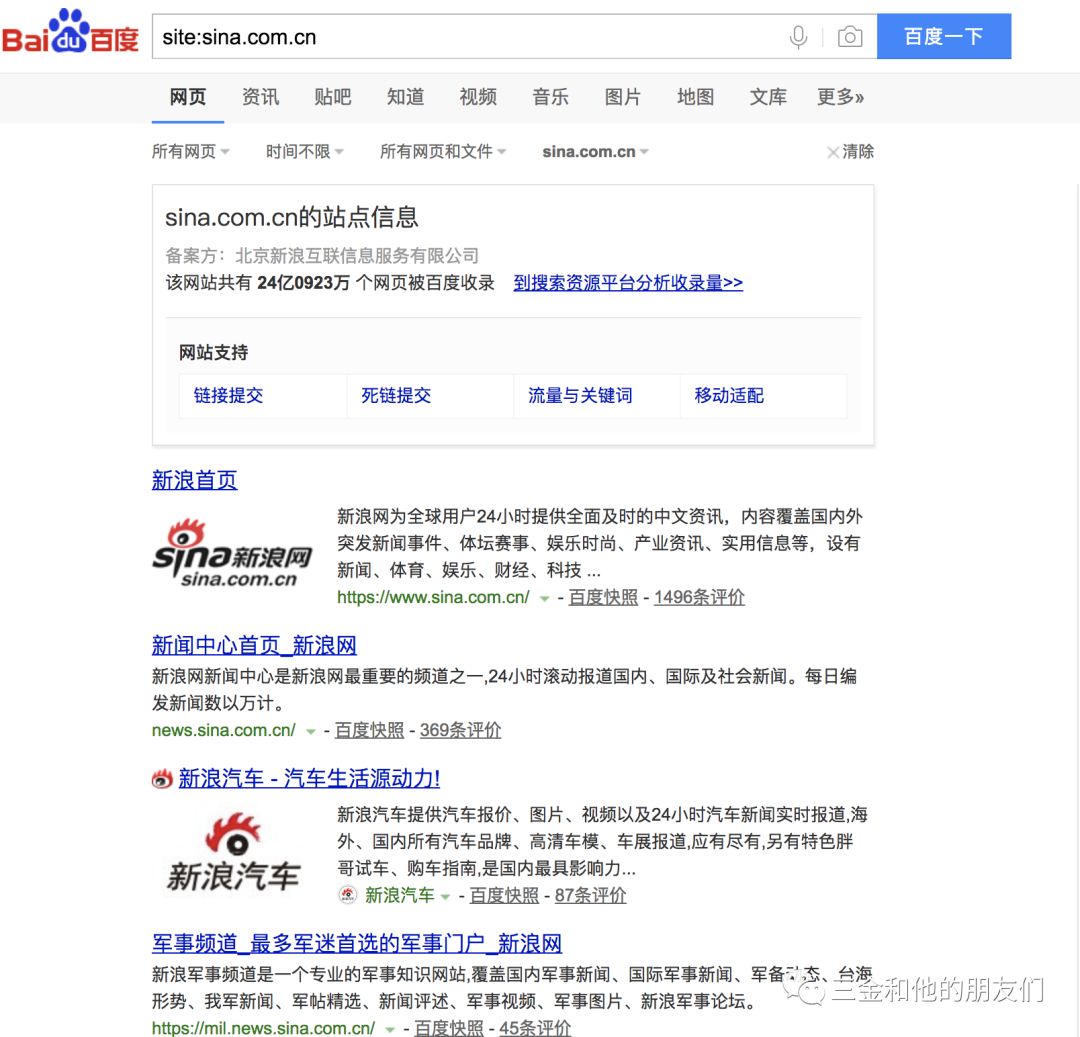Open the 所有网页 filter dropdown
1080x1037 pixels.
click(x=190, y=151)
